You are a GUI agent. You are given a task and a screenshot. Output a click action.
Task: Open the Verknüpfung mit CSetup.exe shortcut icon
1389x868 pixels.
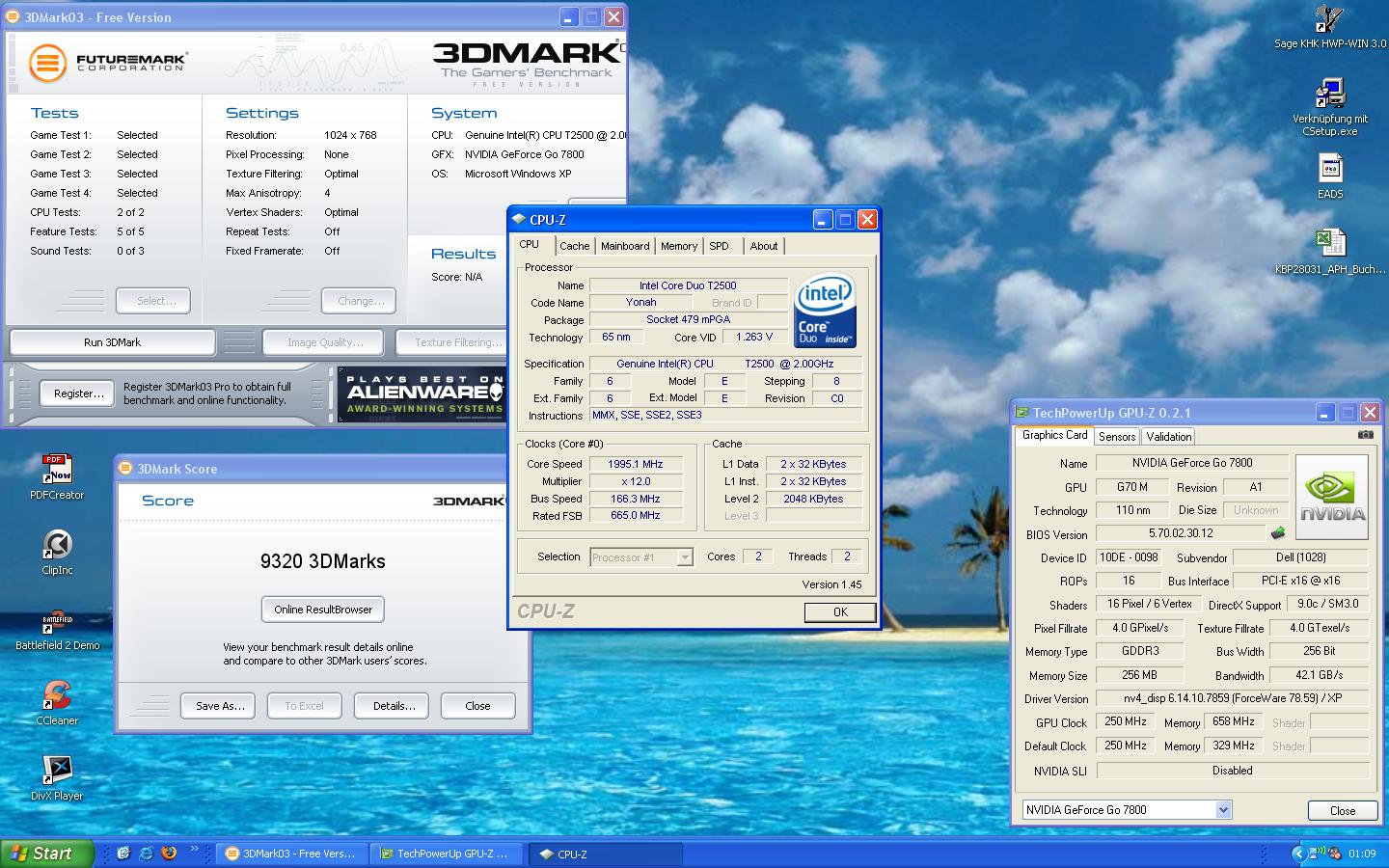pos(1330,94)
